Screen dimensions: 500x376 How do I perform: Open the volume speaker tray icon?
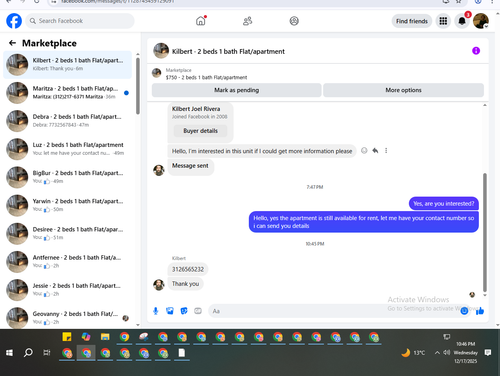coord(447,352)
